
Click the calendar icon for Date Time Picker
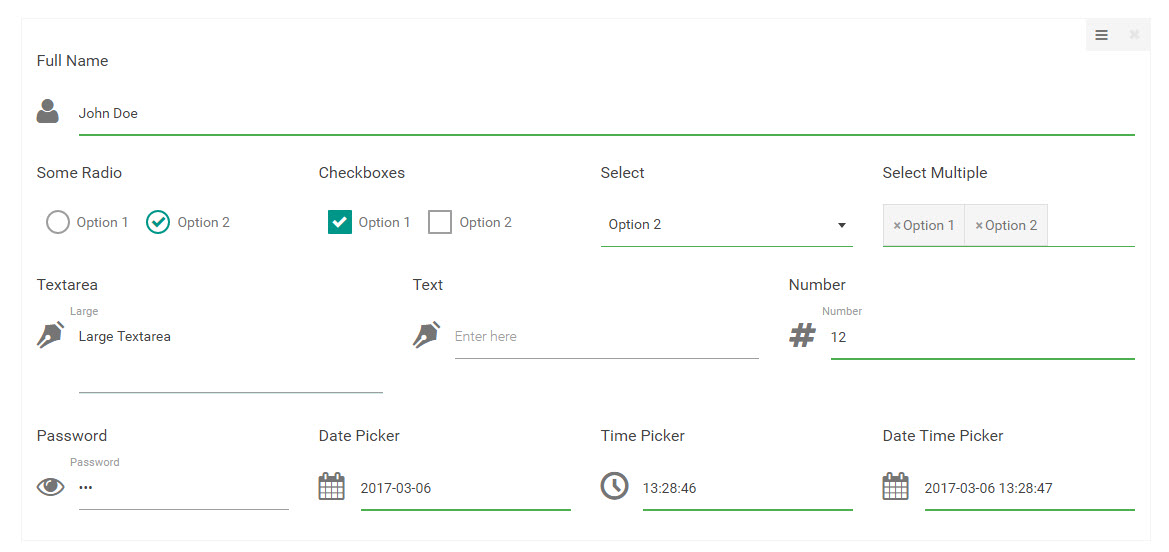[x=895, y=486]
